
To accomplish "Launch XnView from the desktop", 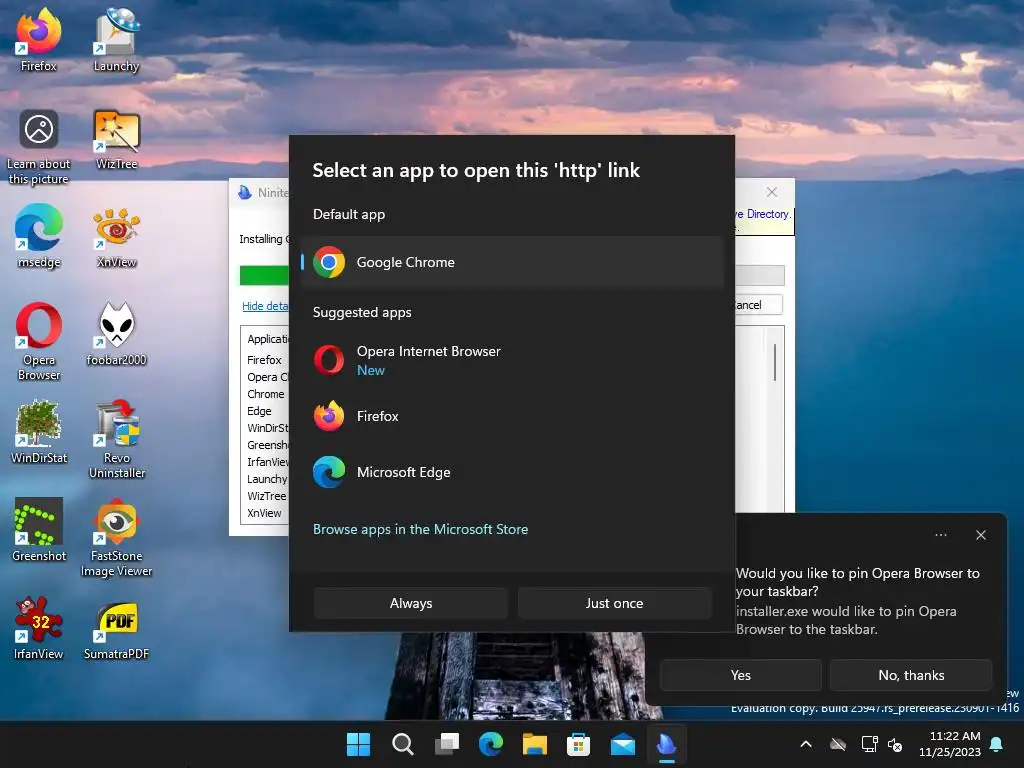I will point(116,236).
